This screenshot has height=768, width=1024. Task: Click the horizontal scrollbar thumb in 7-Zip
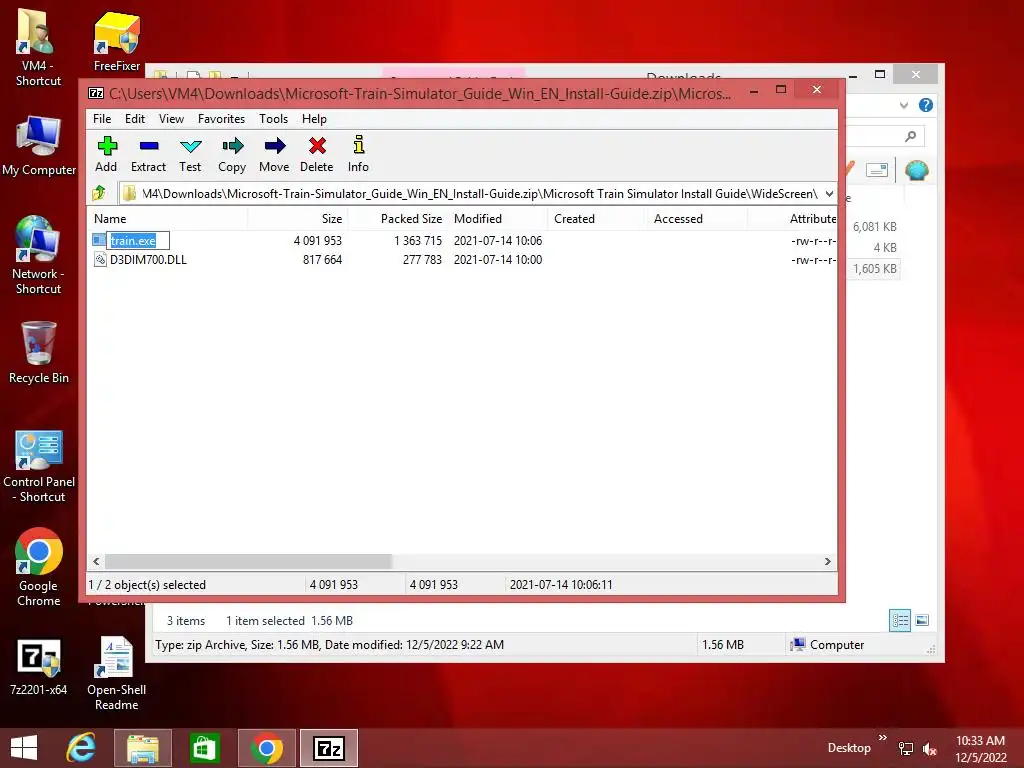pos(248,562)
